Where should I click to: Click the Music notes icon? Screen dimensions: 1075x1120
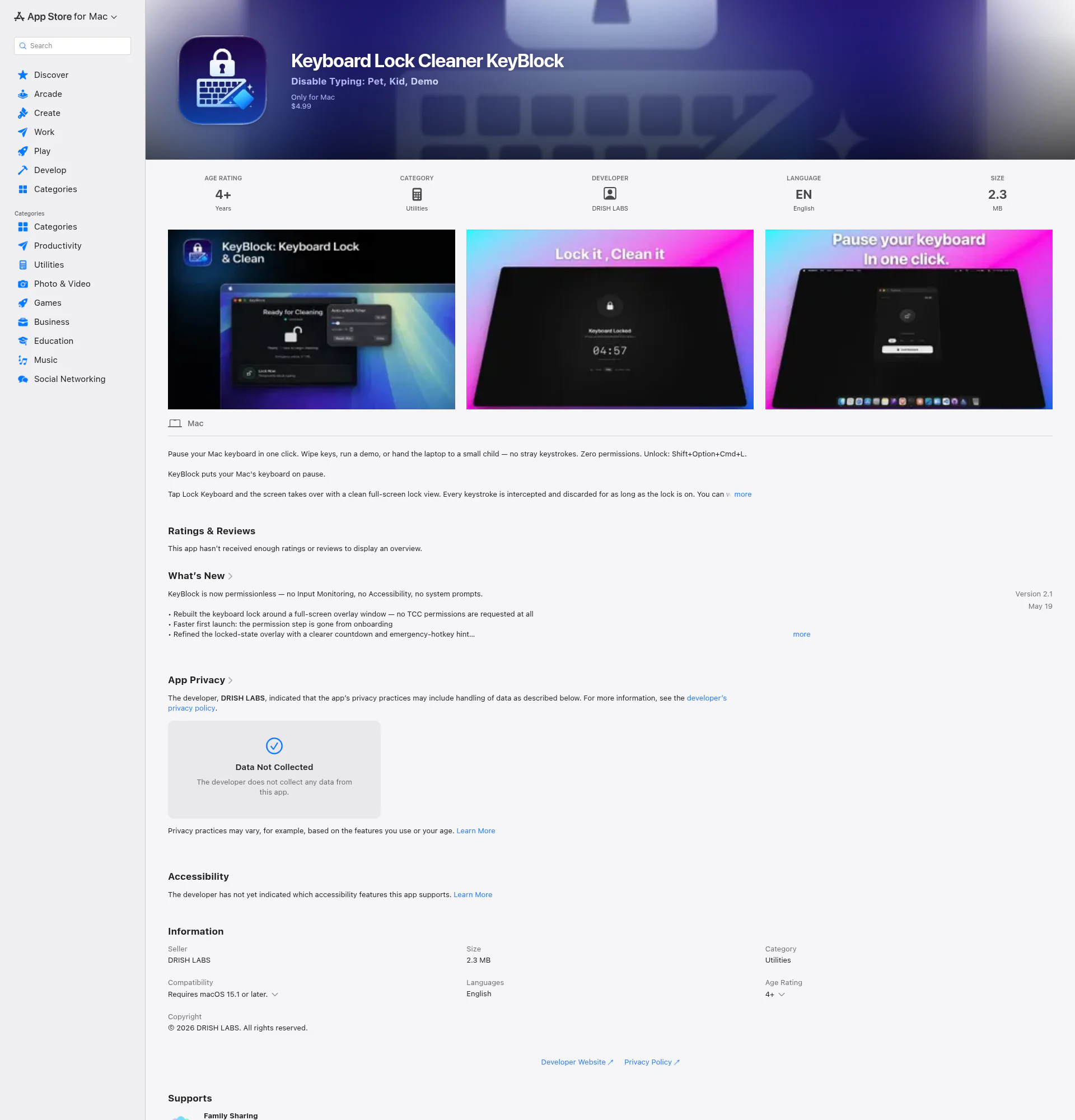[x=23, y=360]
